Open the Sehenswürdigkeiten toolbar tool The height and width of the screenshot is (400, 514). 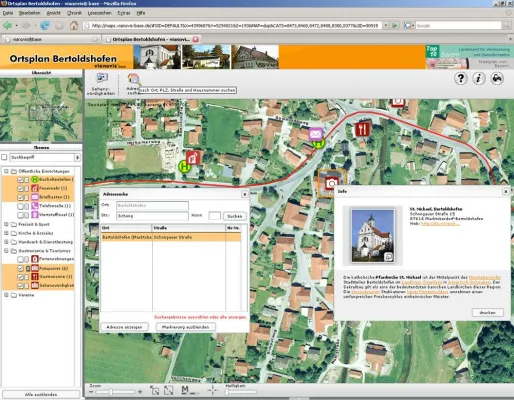point(101,84)
